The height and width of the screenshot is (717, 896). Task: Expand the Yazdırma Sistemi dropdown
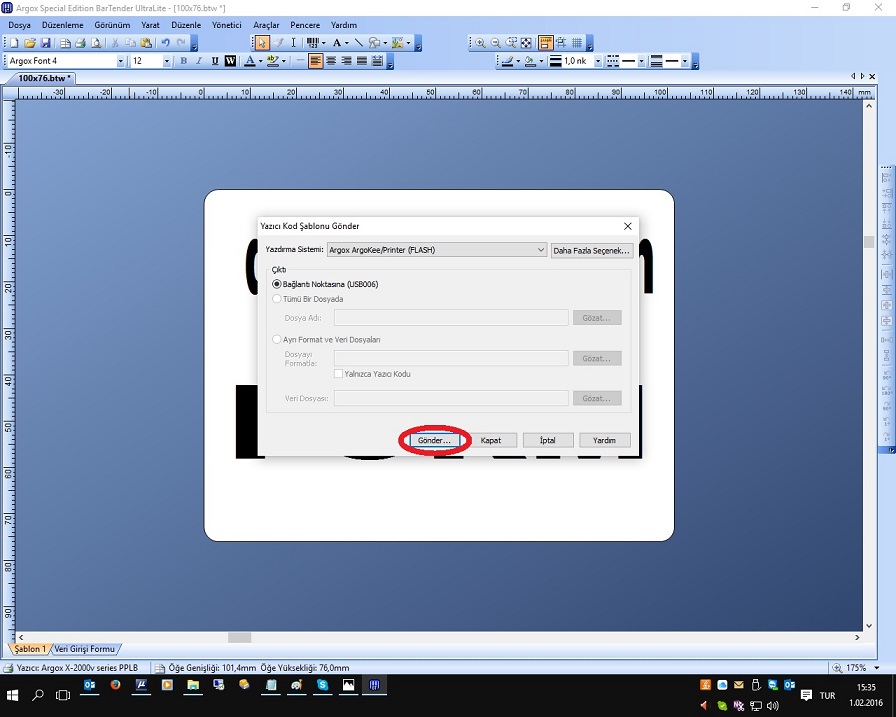coord(541,250)
